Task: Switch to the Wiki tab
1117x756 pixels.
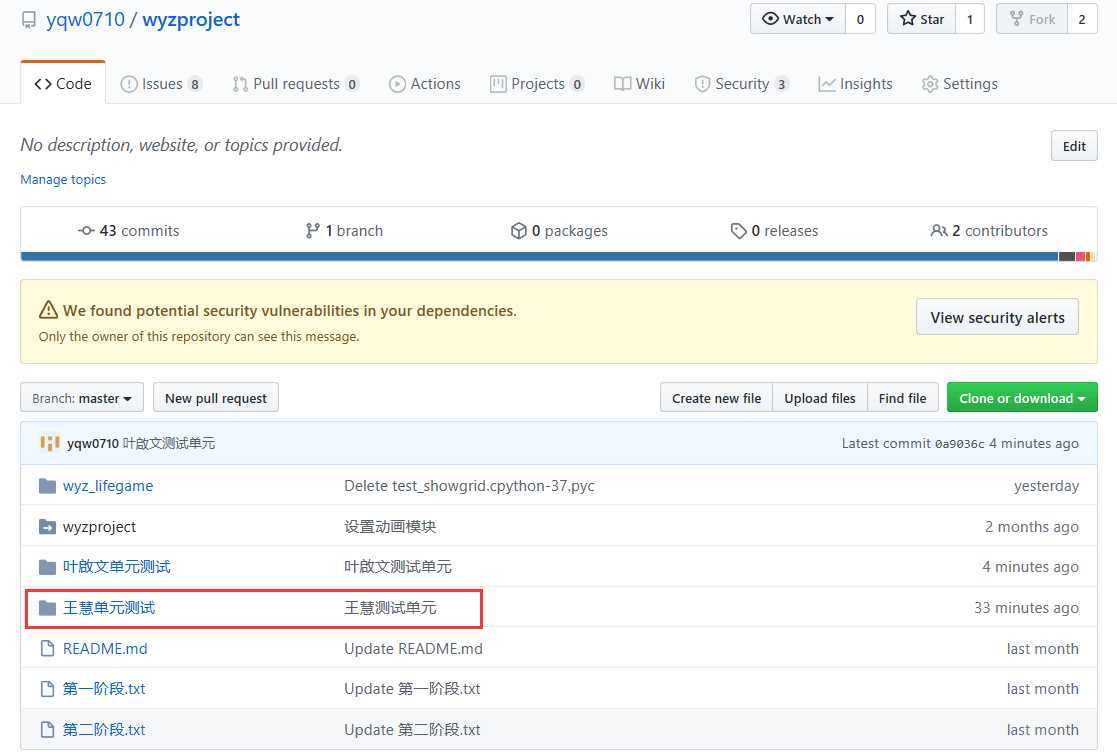Action: (639, 83)
